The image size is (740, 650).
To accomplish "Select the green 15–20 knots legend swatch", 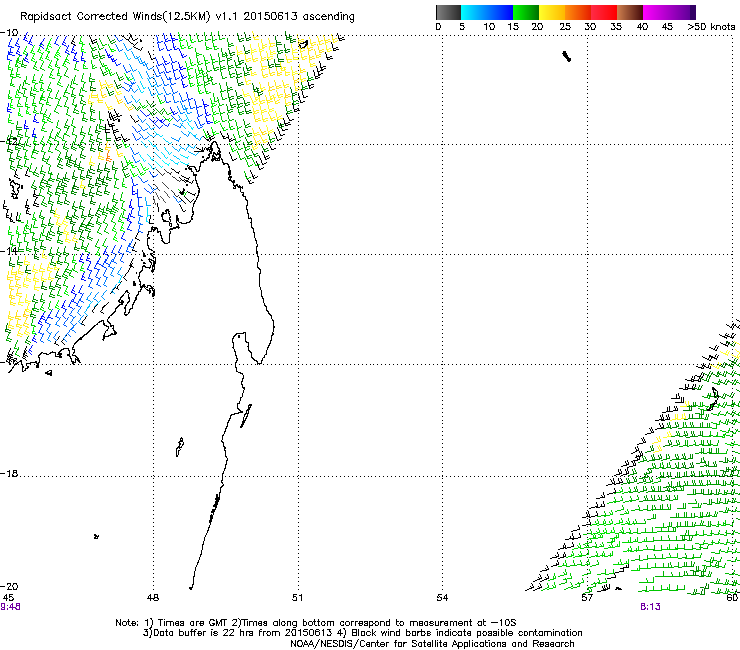I will [526, 12].
